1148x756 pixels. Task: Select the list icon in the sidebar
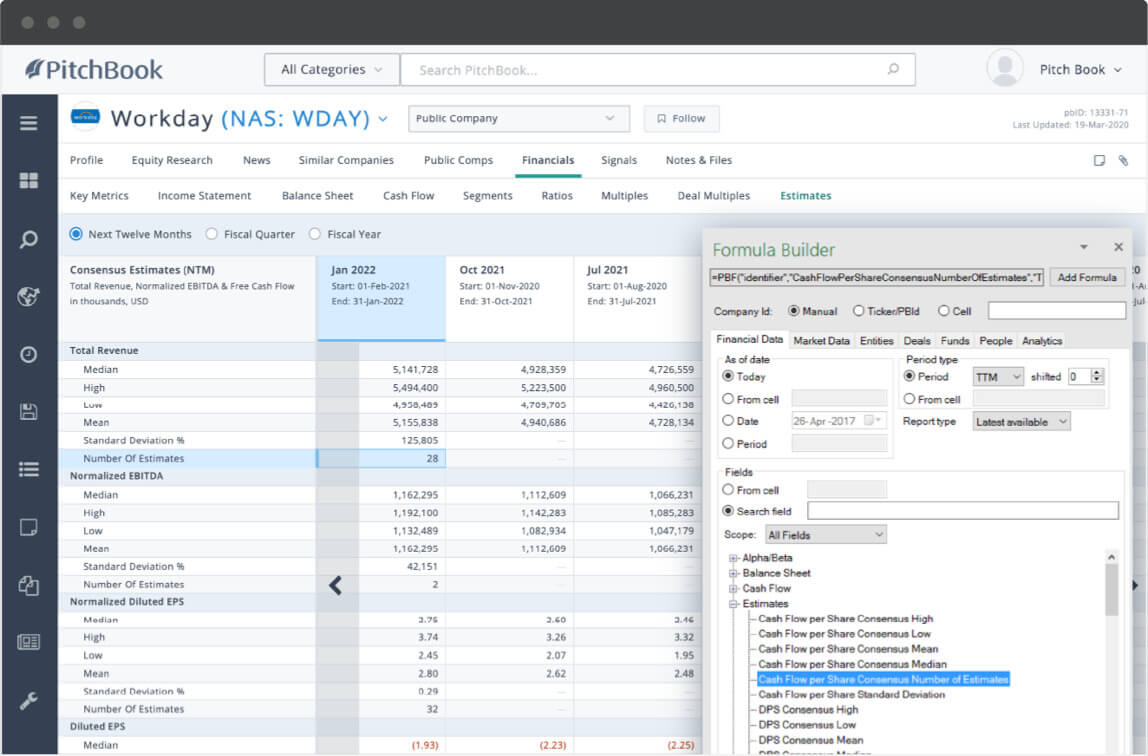pyautogui.click(x=30, y=467)
